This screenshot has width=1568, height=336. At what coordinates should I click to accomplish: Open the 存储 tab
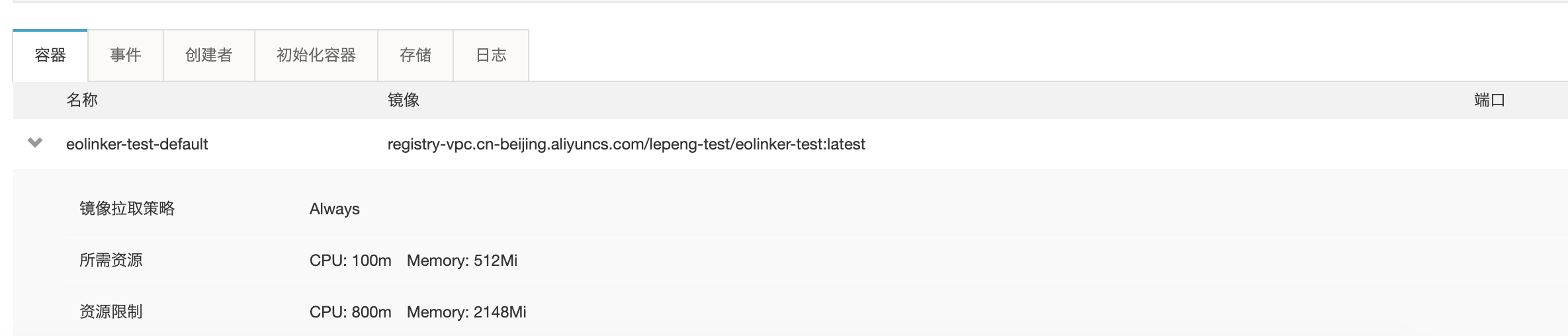(x=415, y=55)
